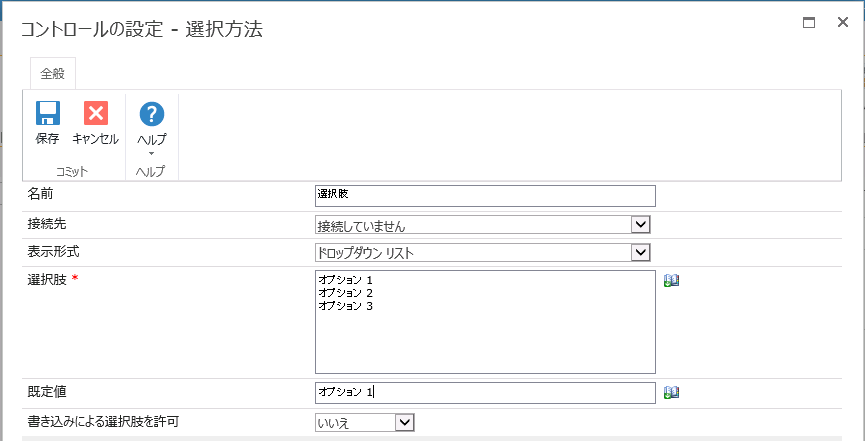The width and height of the screenshot is (865, 441).
Task: Click the オプション 2 line in 選択肢 box
Action: coord(345,292)
